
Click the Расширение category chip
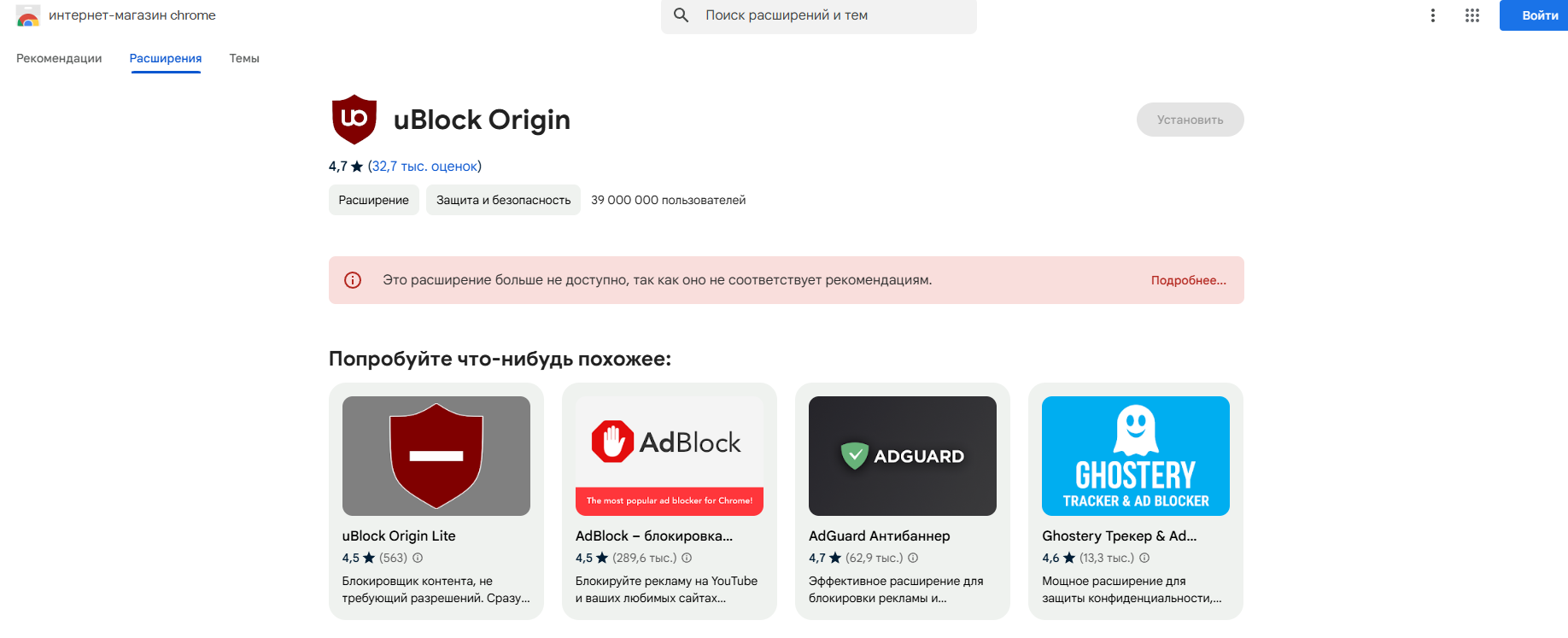(374, 200)
